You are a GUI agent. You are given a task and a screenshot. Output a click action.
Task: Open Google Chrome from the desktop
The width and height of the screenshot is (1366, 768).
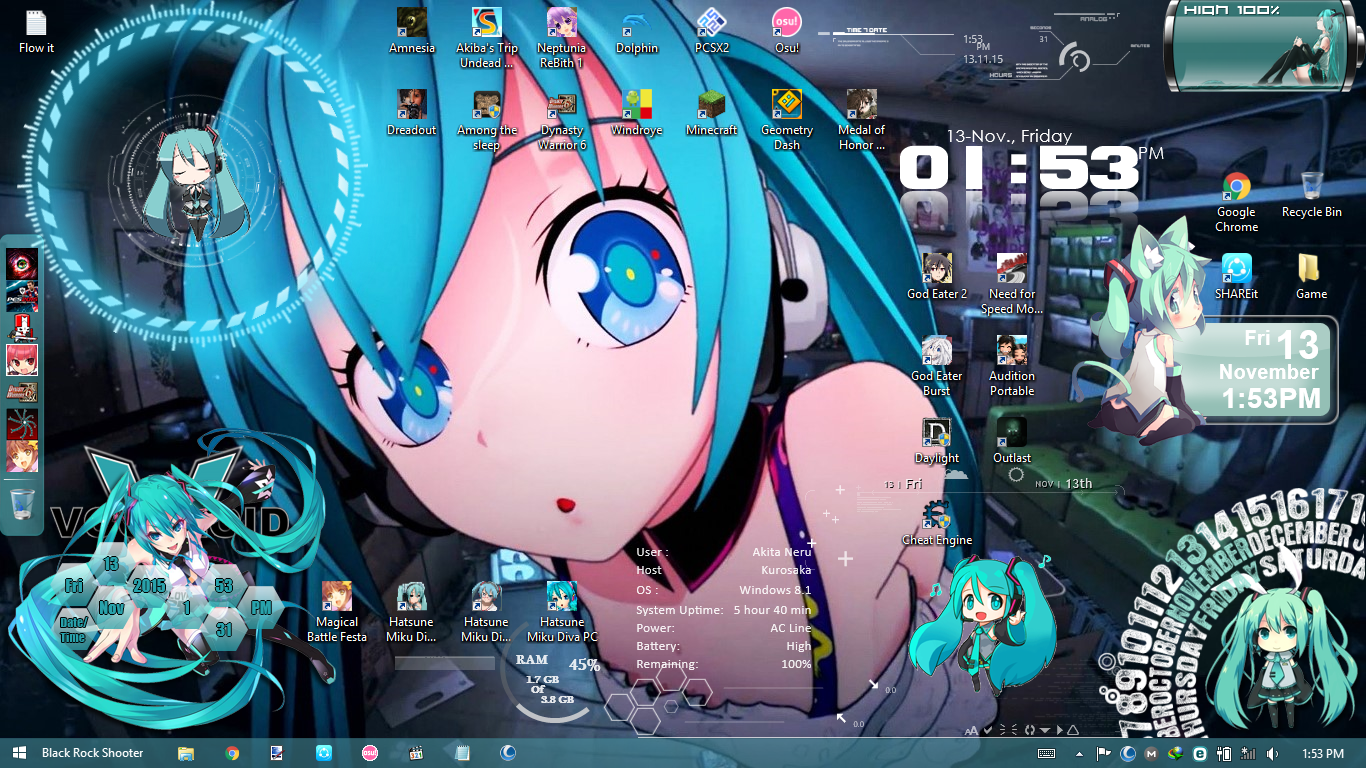[x=1237, y=202]
